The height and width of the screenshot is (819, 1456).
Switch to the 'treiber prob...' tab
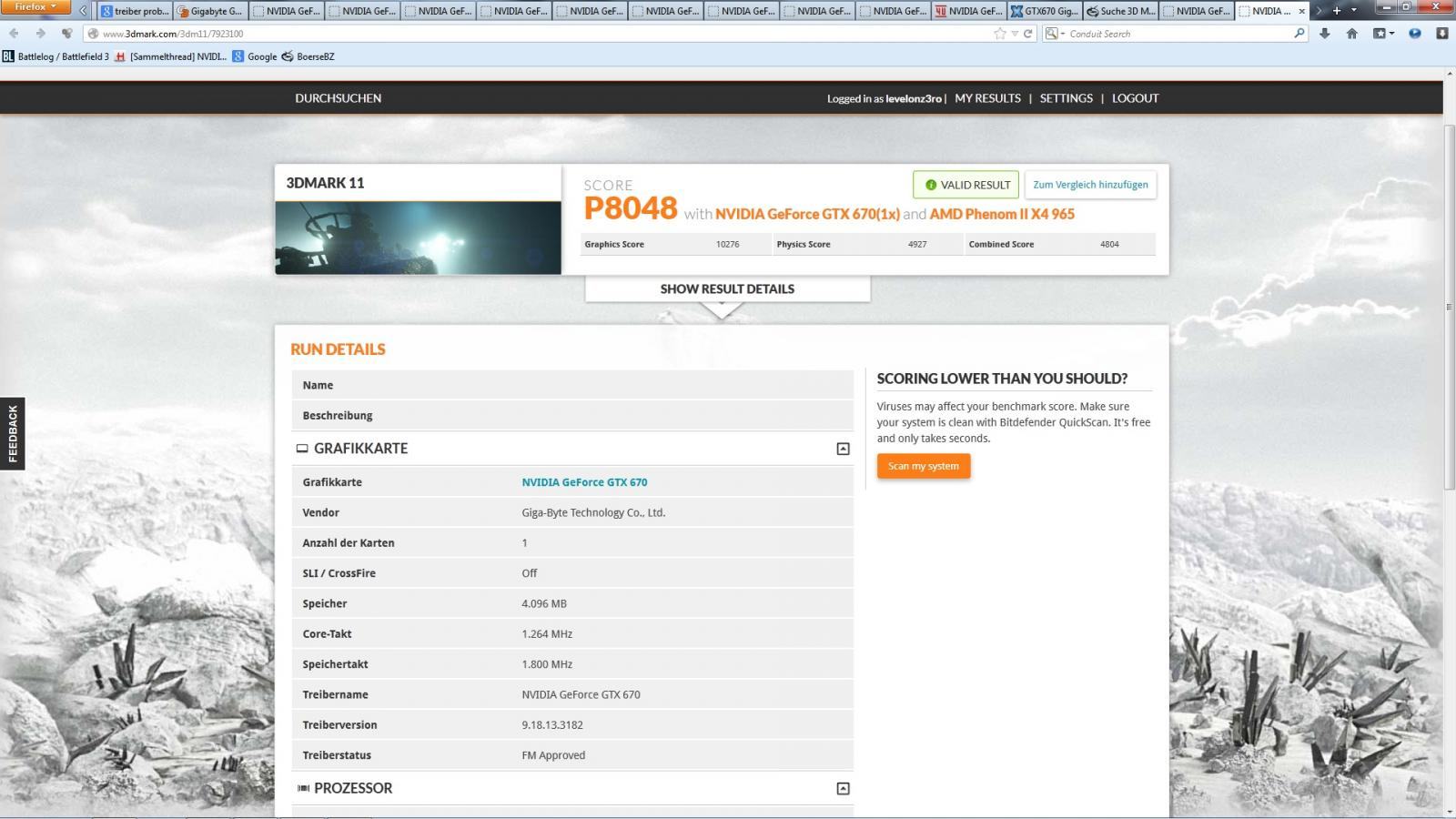point(135,11)
